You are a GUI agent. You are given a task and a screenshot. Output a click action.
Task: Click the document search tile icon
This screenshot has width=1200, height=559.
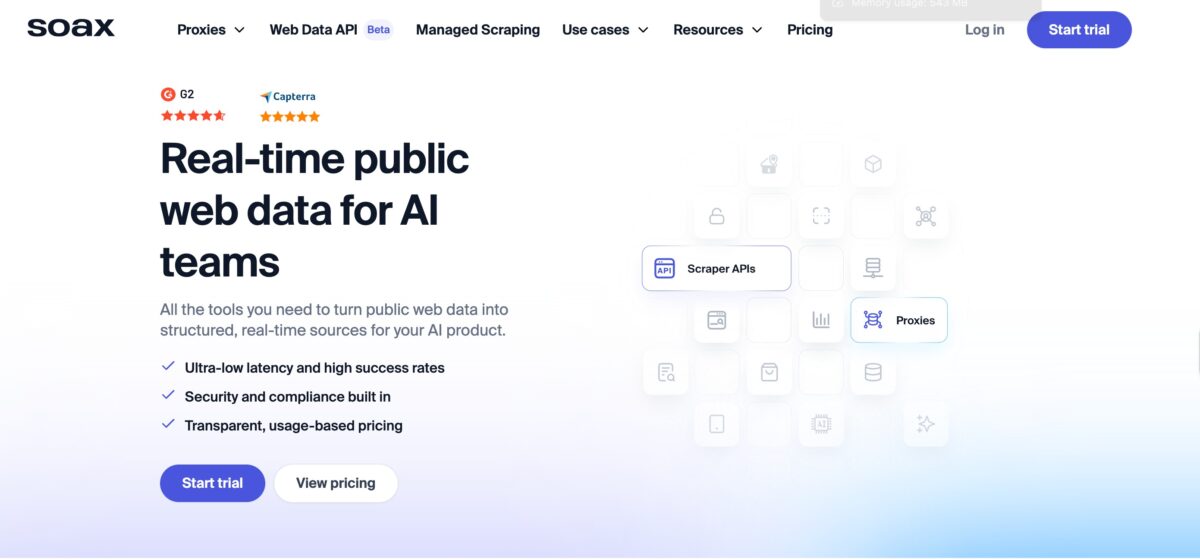(x=666, y=373)
